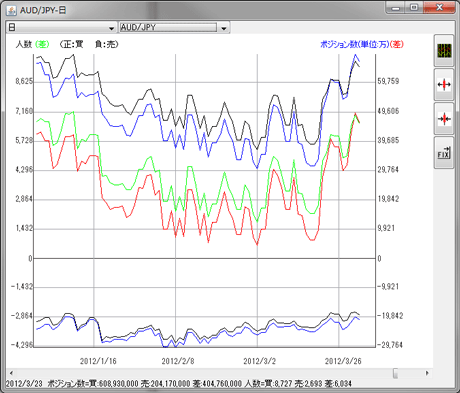Click the Java application icon in title bar
This screenshot has height=393, width=460.
coord(11,10)
